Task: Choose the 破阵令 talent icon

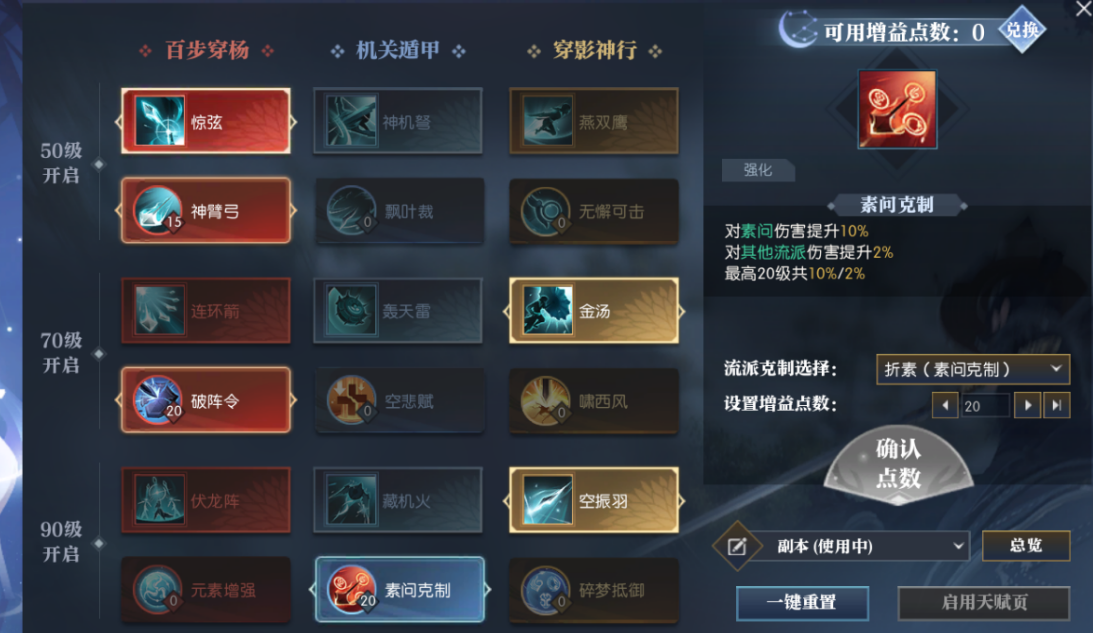Action: pyautogui.click(x=158, y=400)
